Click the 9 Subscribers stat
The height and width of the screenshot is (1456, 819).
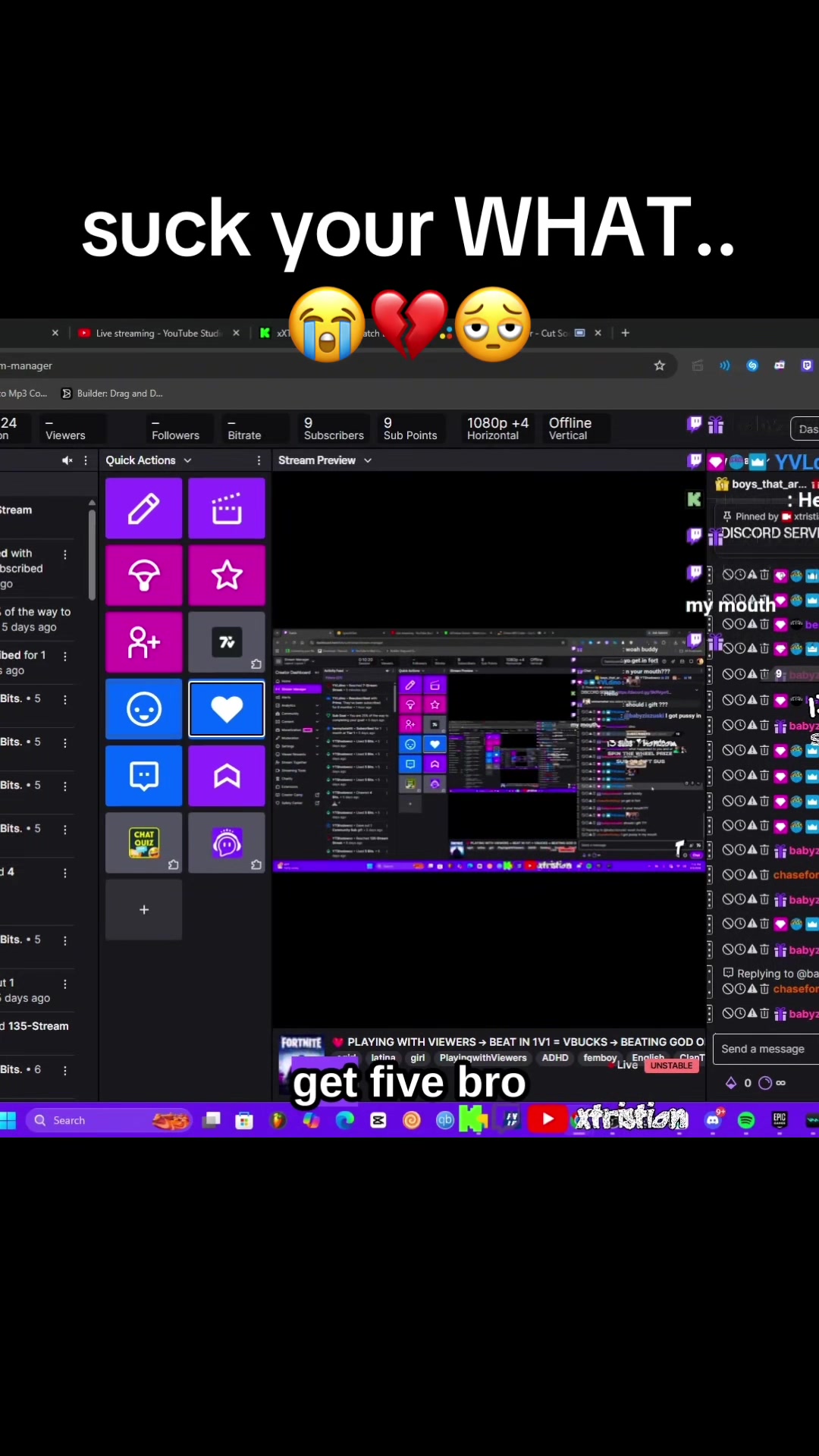[x=334, y=428]
